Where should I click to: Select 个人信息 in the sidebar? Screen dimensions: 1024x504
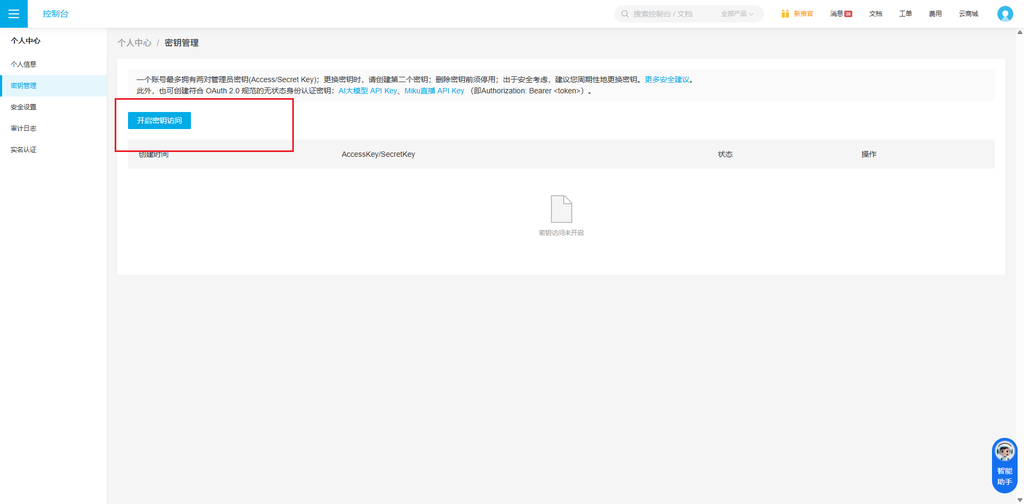point(53,64)
